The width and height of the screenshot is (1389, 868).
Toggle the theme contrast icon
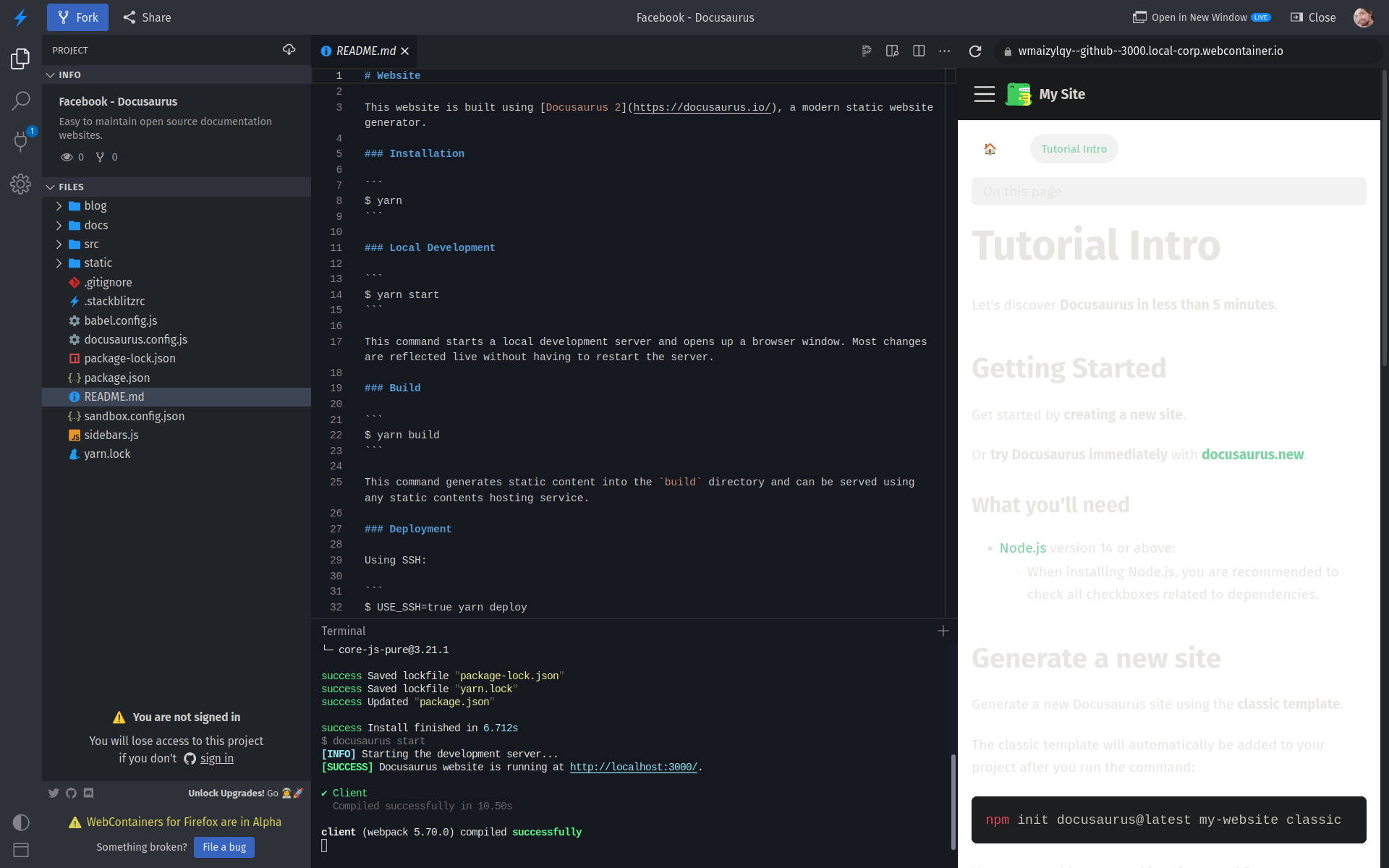pyautogui.click(x=21, y=822)
